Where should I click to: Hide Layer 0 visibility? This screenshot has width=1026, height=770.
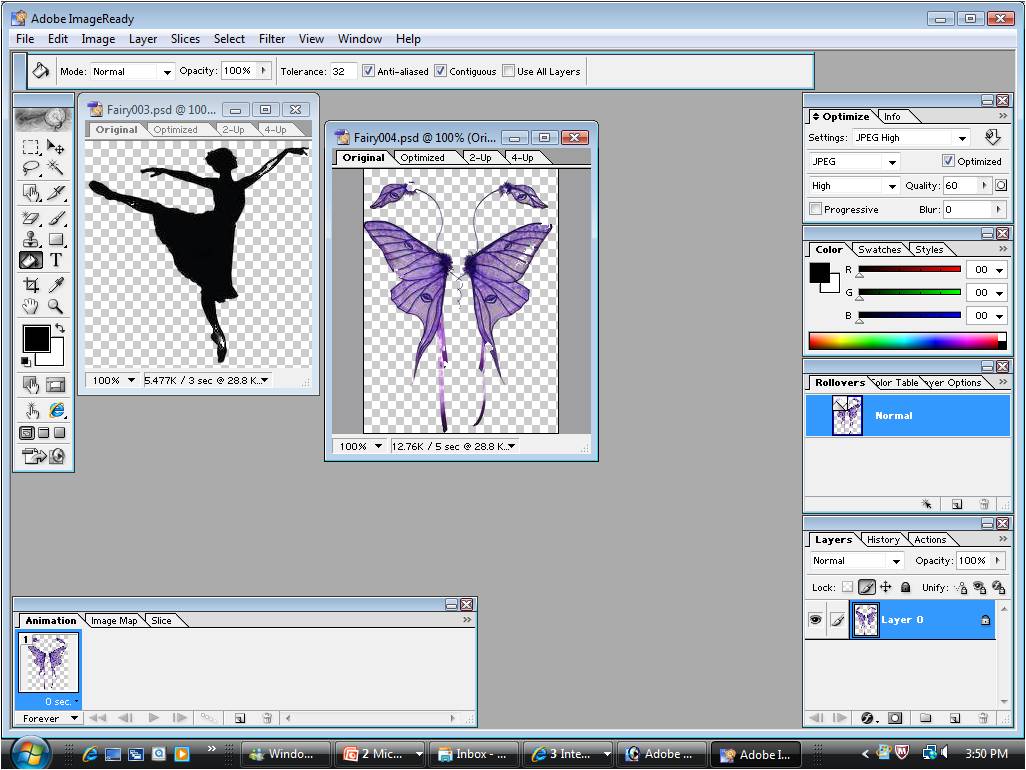pos(817,619)
